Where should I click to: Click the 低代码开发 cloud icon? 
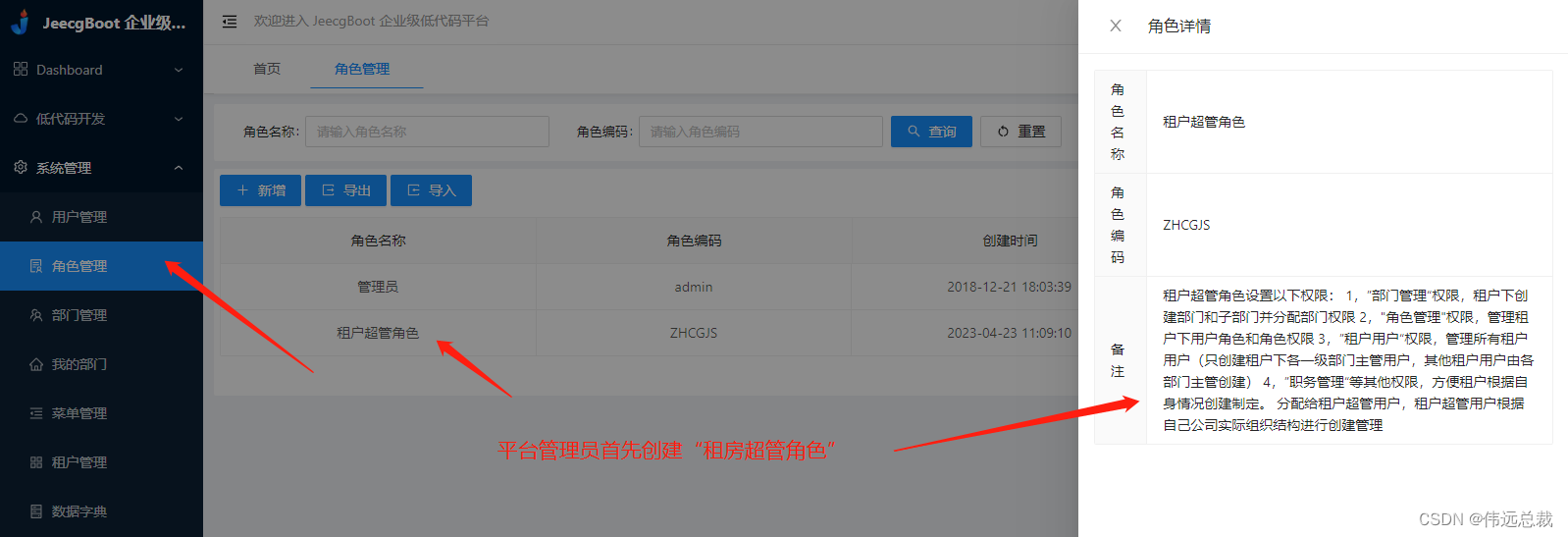click(21, 119)
